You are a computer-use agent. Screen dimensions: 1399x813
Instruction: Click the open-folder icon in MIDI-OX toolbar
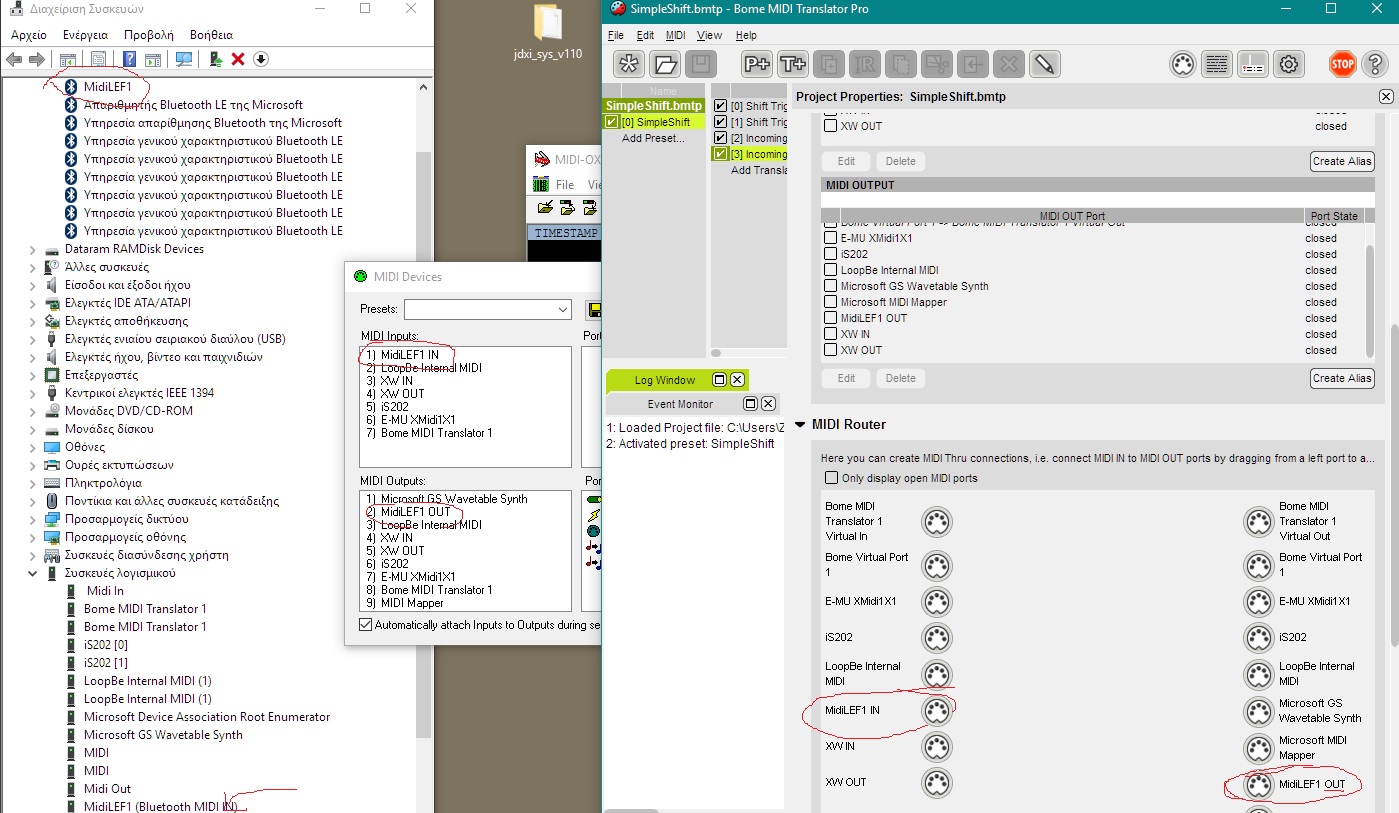[545, 208]
